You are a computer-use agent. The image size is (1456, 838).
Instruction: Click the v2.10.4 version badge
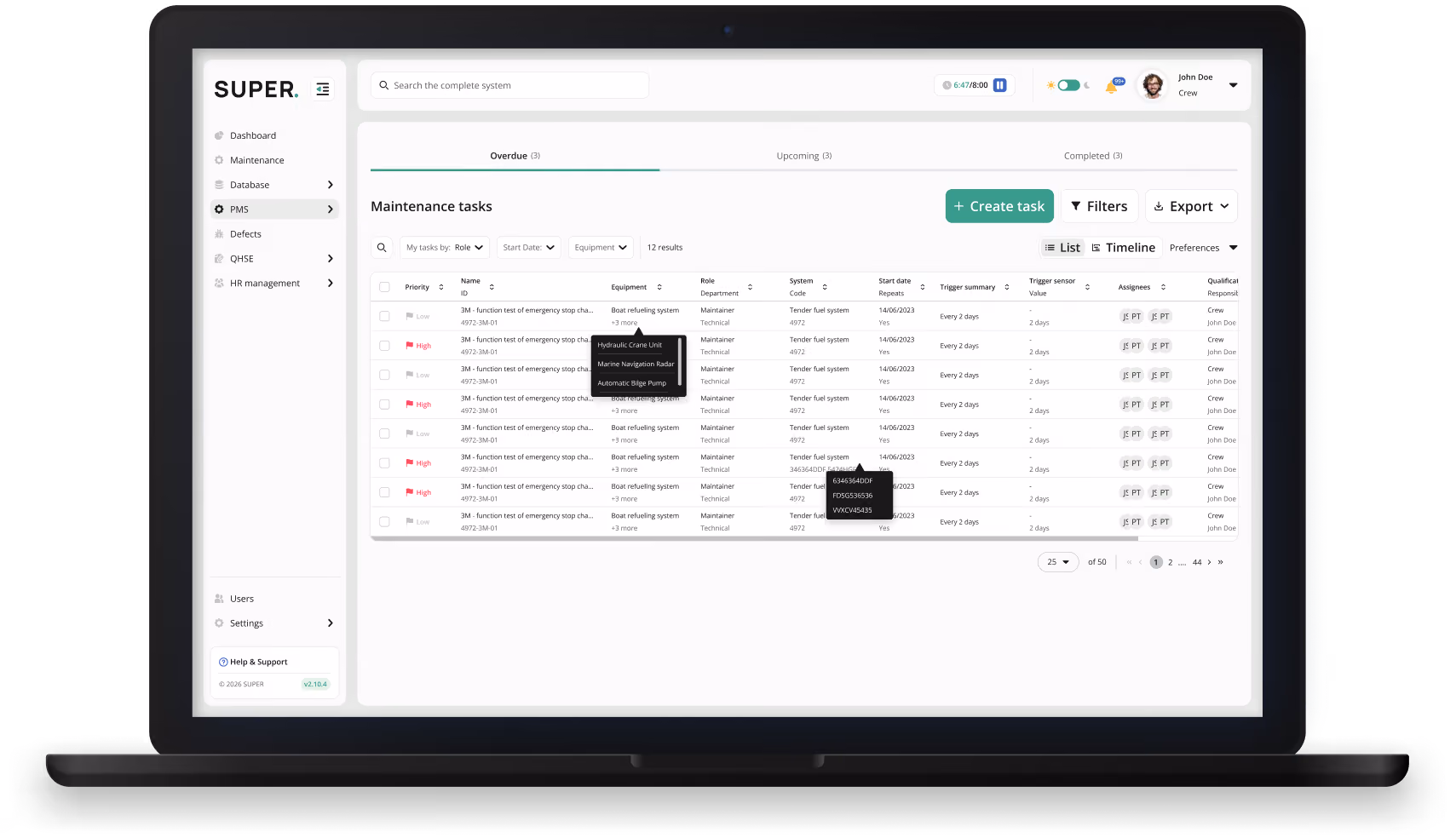pyautogui.click(x=315, y=685)
